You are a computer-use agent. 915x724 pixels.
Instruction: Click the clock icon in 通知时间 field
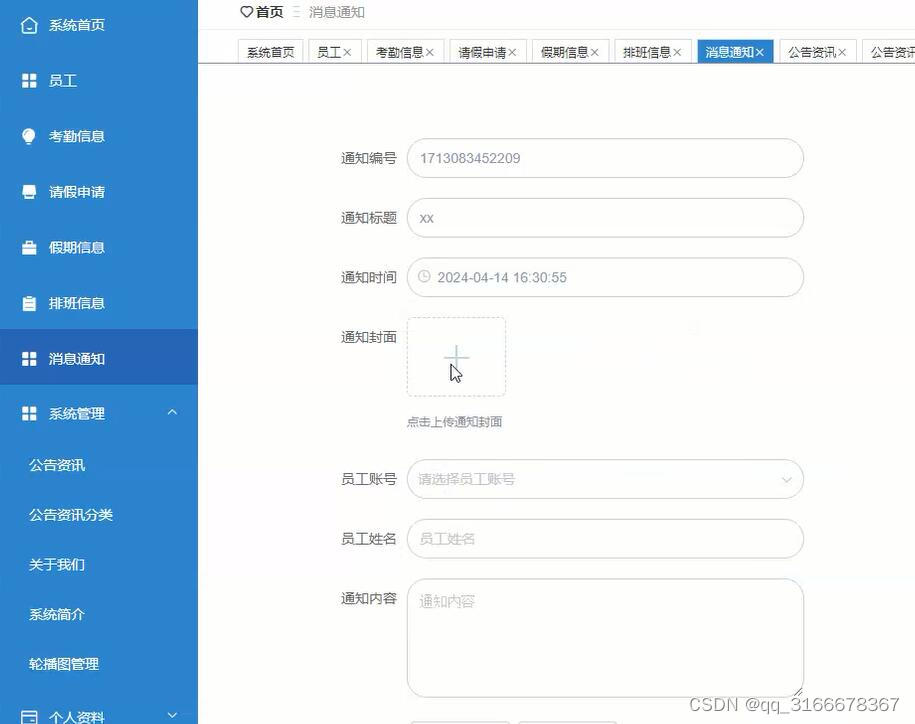424,277
